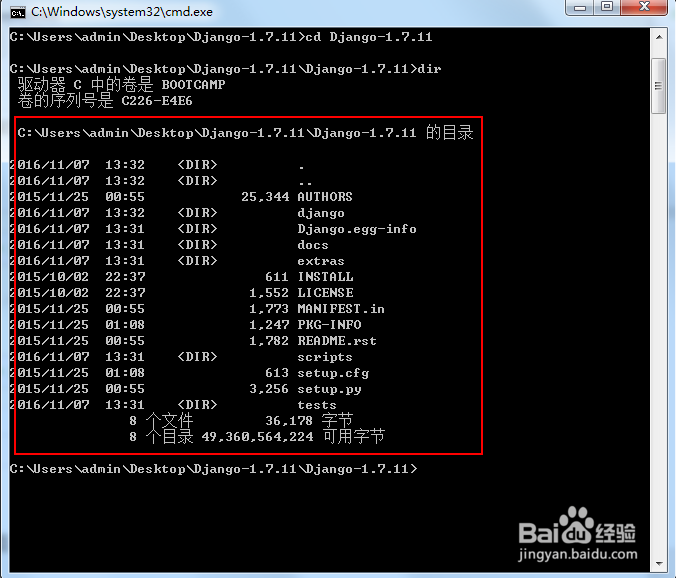The width and height of the screenshot is (676, 578).
Task: Click the django directory entry
Action: [321, 213]
